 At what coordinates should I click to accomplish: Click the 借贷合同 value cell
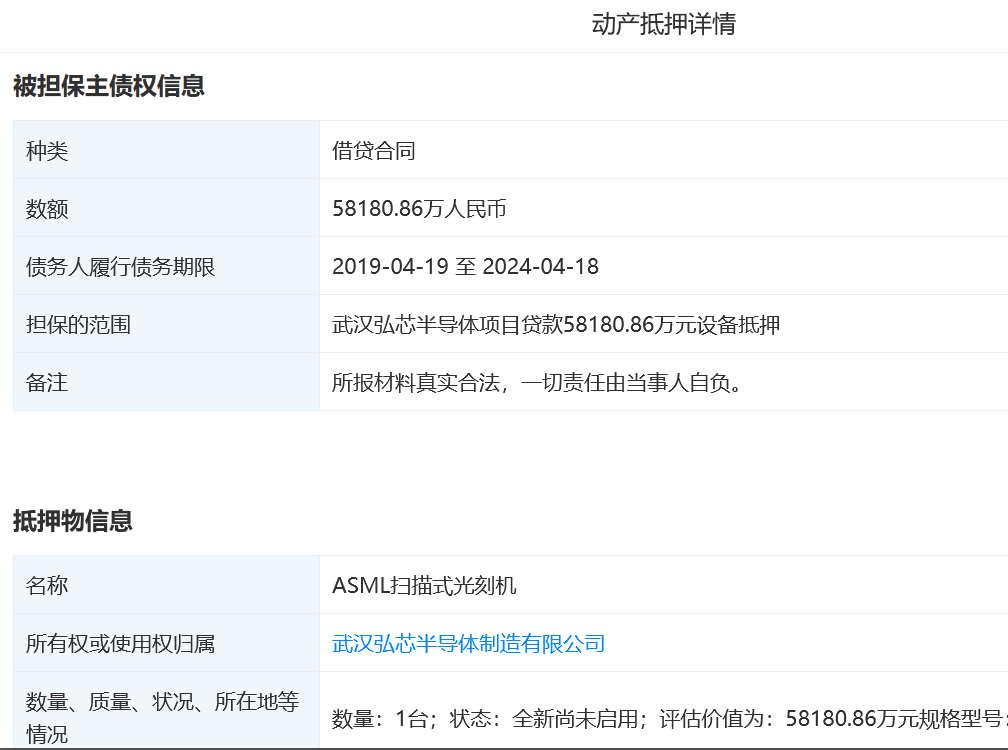coord(663,150)
